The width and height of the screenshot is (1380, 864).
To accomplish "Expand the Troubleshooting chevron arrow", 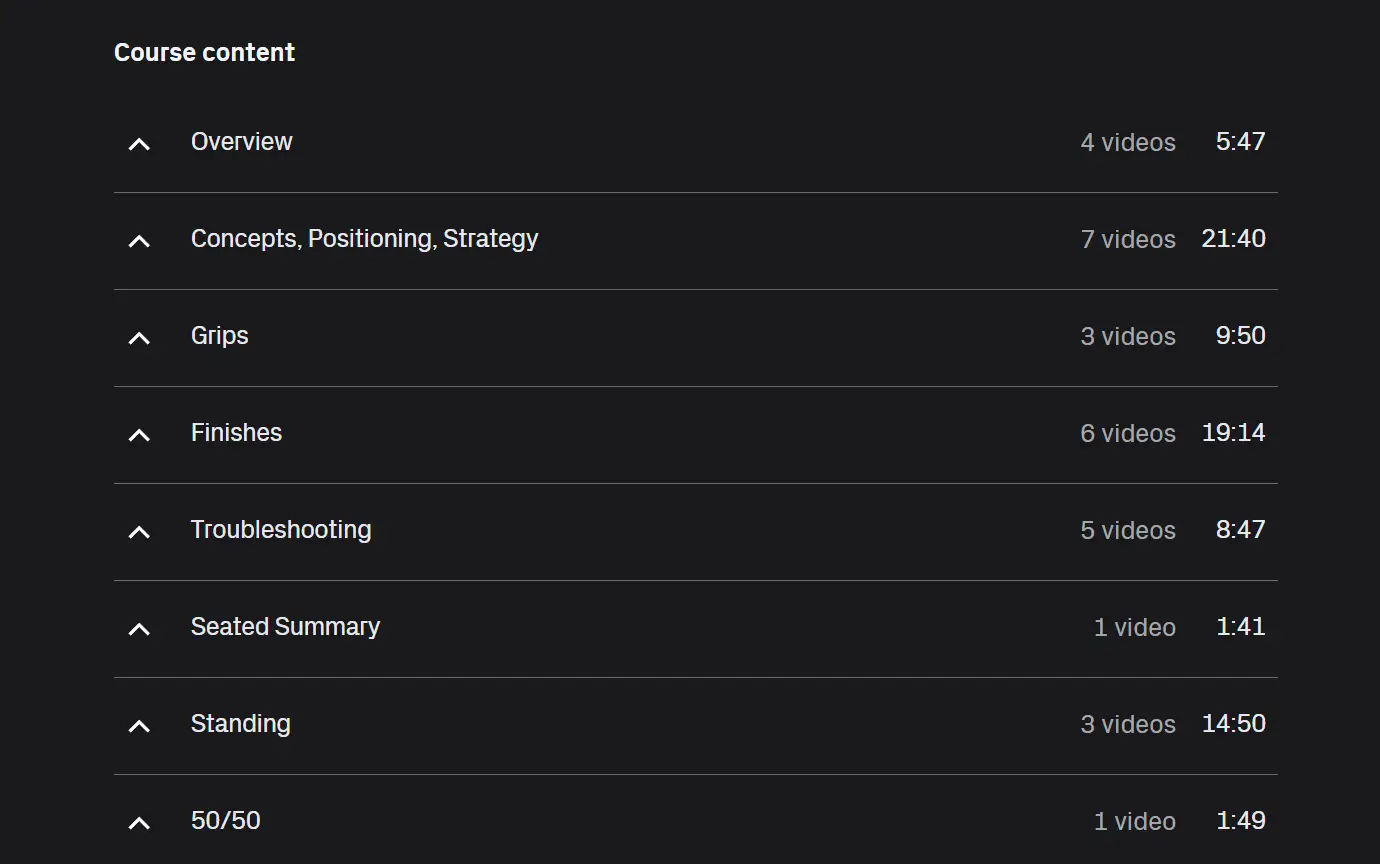I will tap(139, 532).
